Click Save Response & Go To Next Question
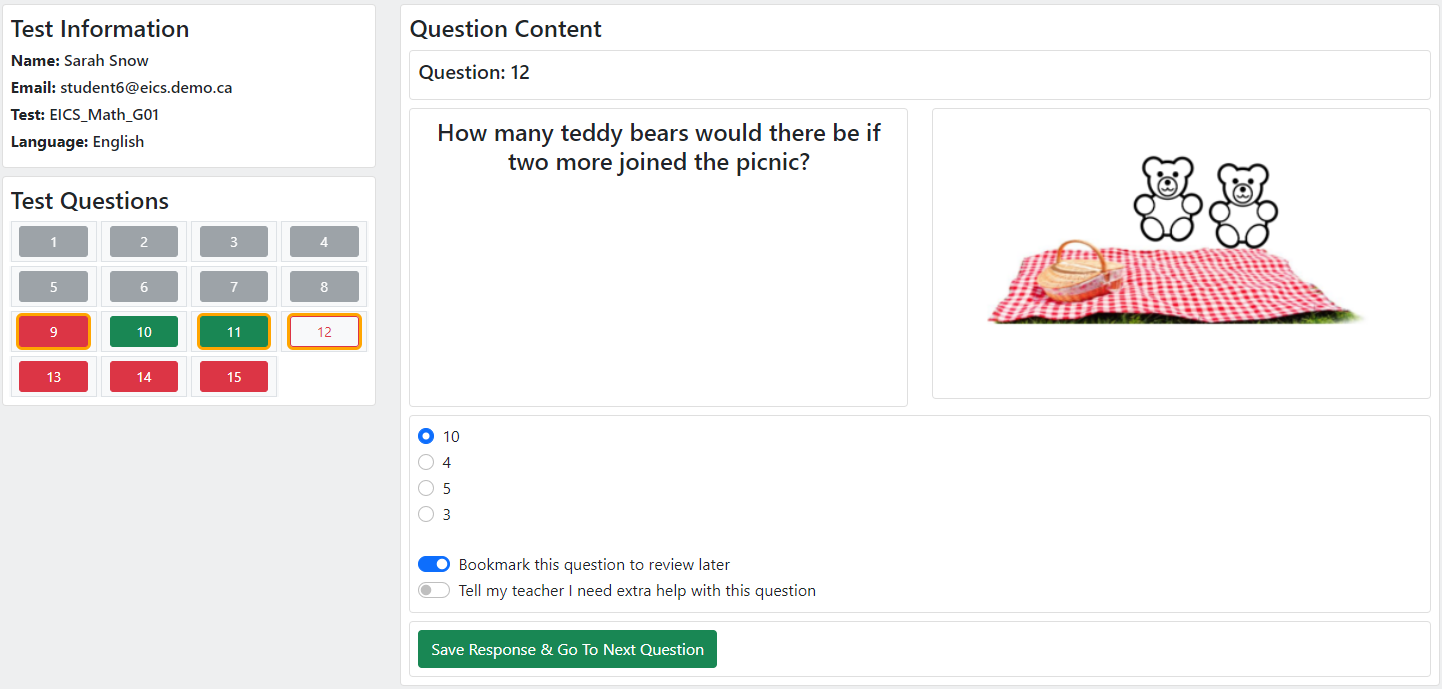The image size is (1442, 689). (567, 649)
